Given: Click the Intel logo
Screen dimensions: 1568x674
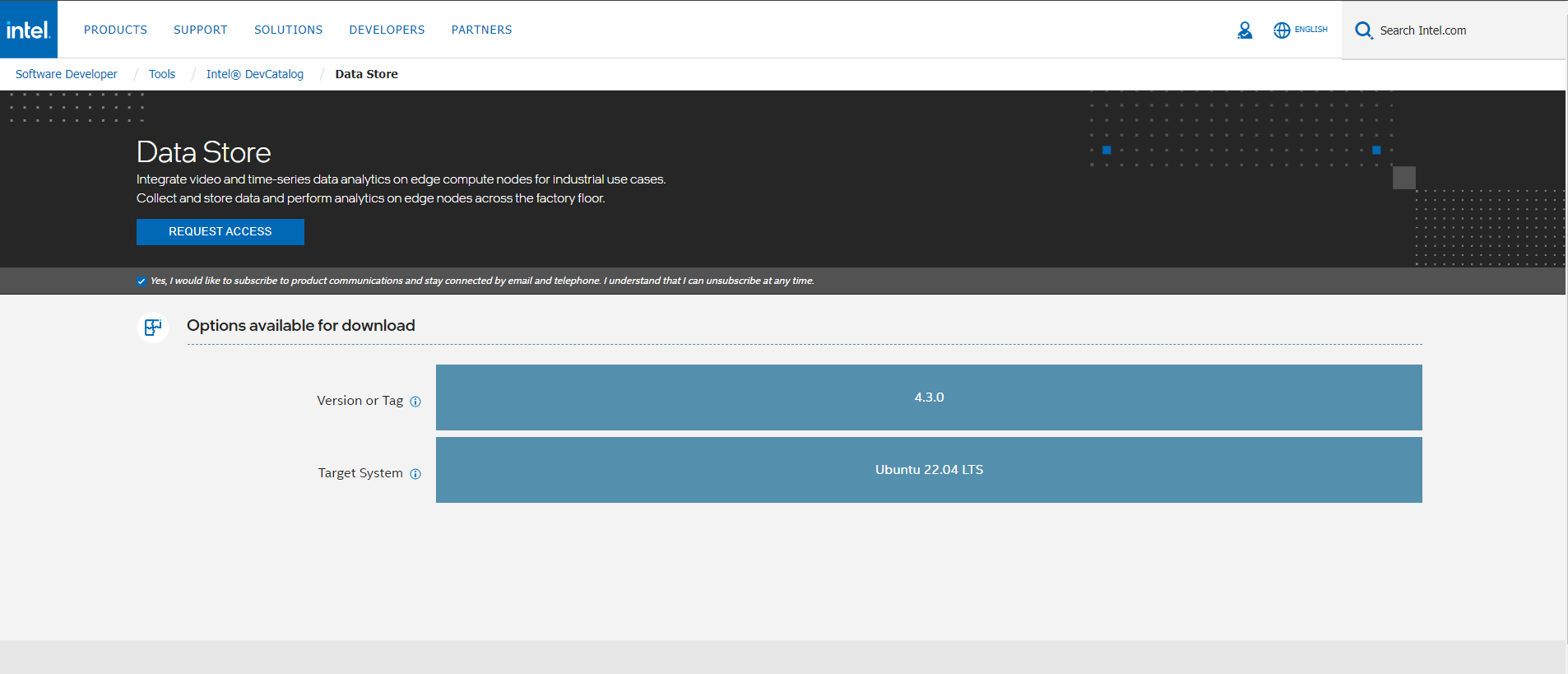Looking at the screenshot, I should point(29,30).
